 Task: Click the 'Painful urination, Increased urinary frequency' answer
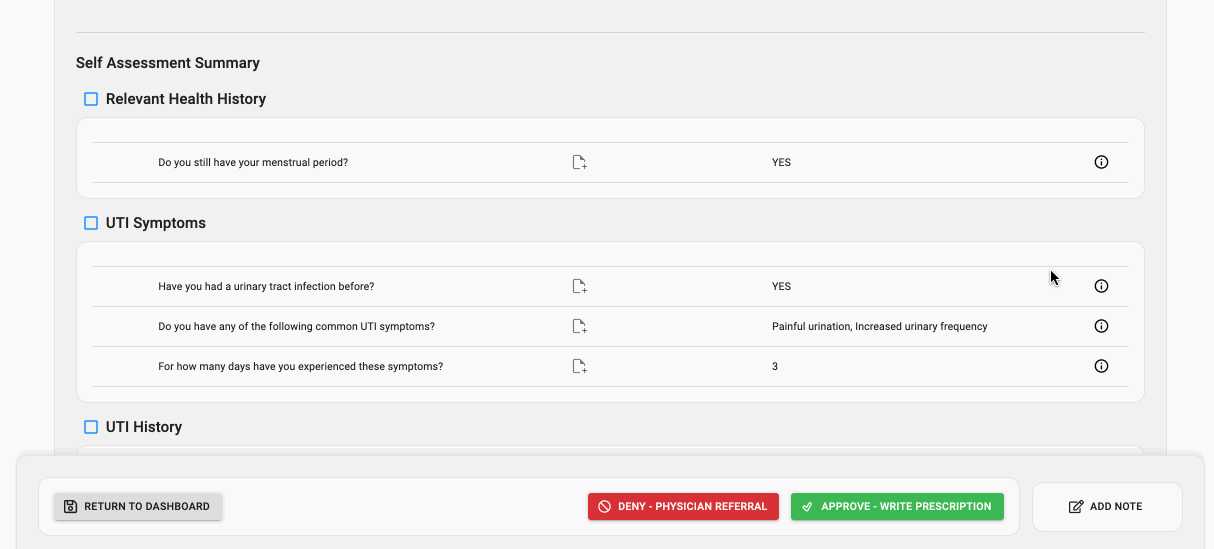click(879, 326)
